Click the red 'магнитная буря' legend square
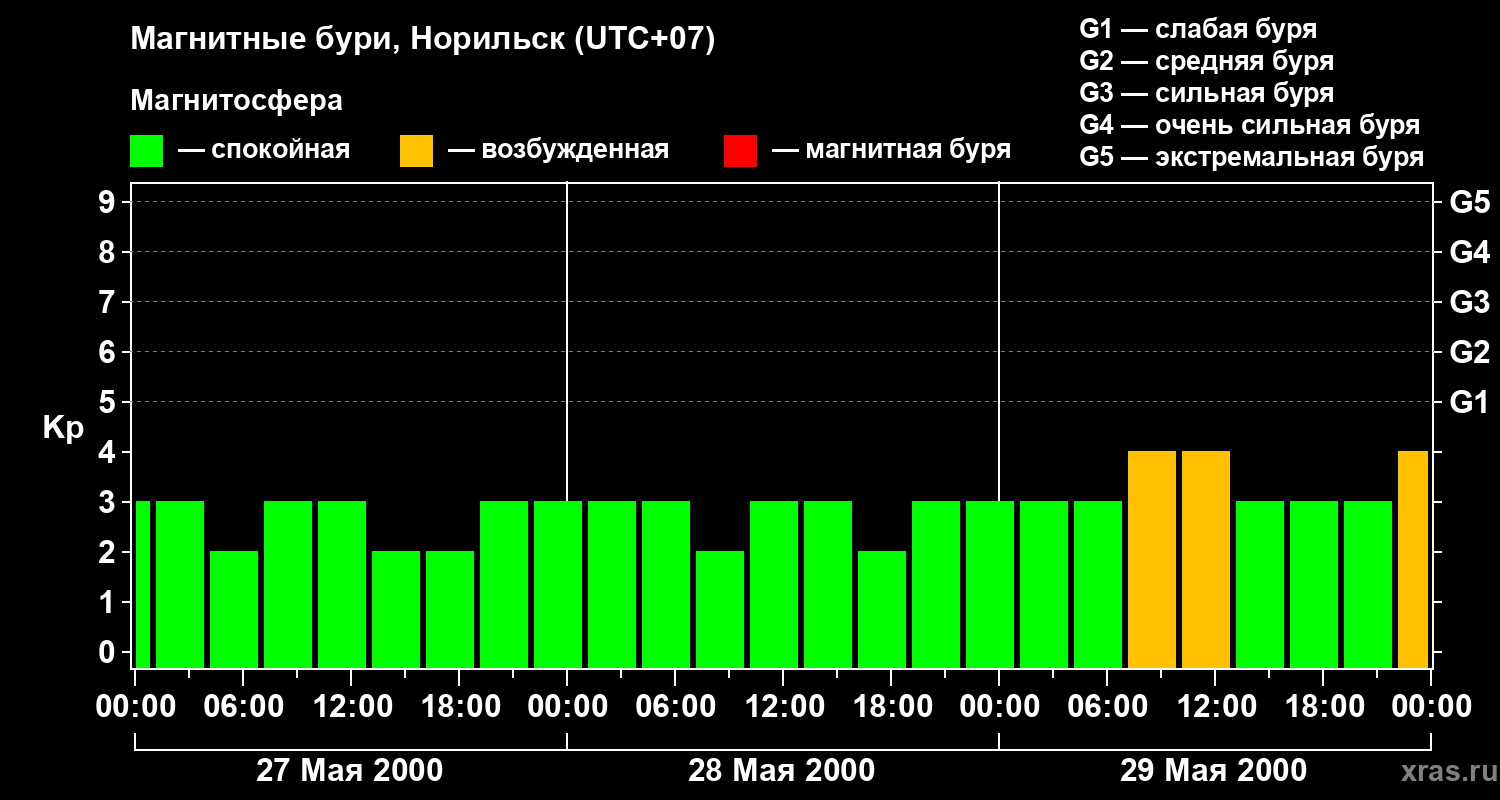The image size is (1500, 800). (740, 151)
